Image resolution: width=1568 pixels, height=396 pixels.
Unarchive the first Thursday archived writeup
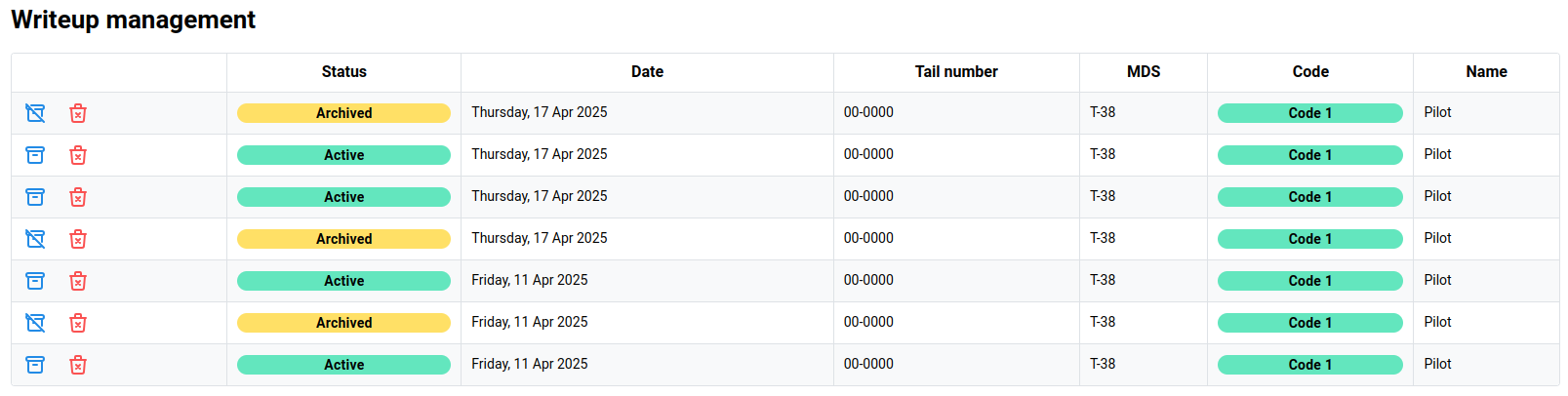coord(35,113)
